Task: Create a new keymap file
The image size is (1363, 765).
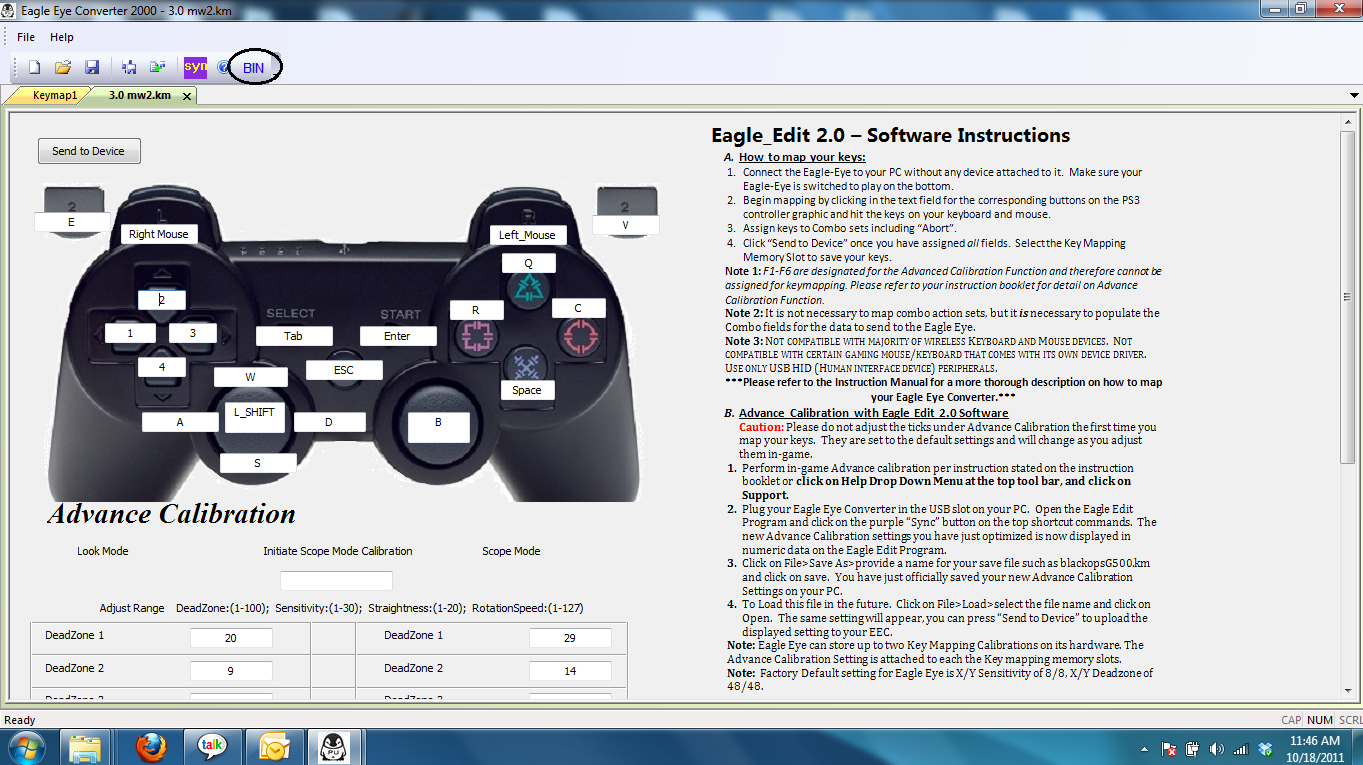Action: tap(35, 67)
